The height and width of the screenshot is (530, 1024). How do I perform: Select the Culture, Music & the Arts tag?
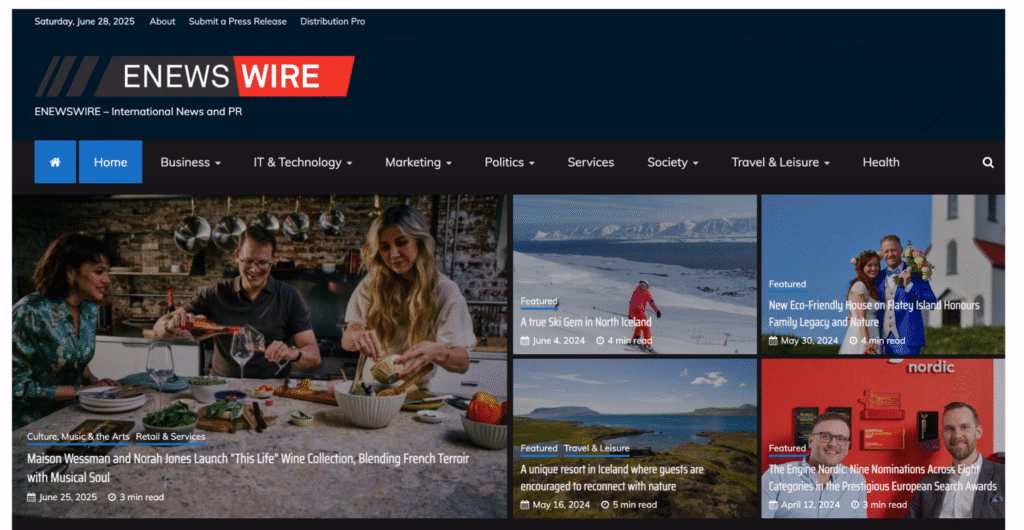tap(78, 436)
